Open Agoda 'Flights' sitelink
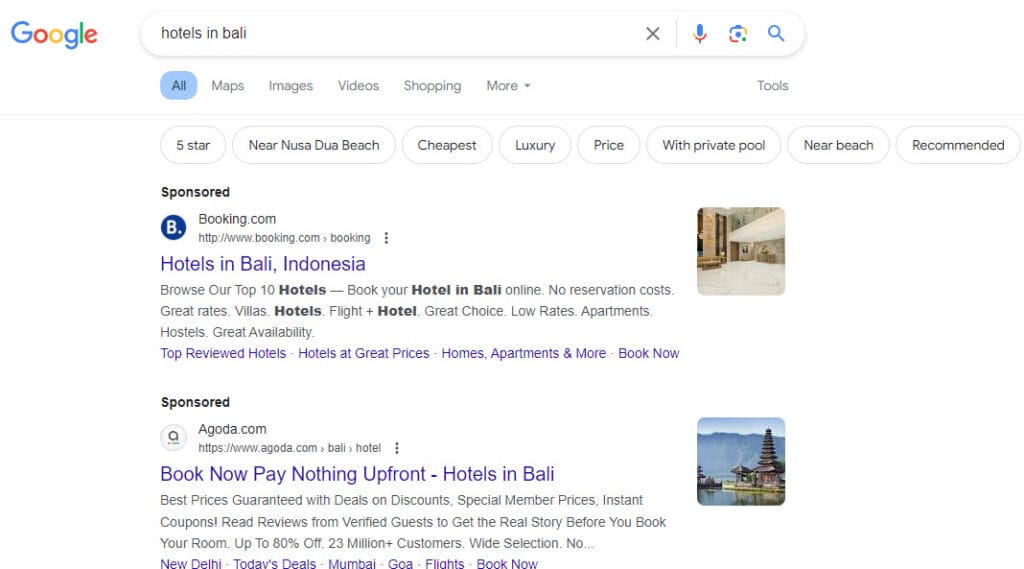This screenshot has width=1024, height=569. coord(445,563)
